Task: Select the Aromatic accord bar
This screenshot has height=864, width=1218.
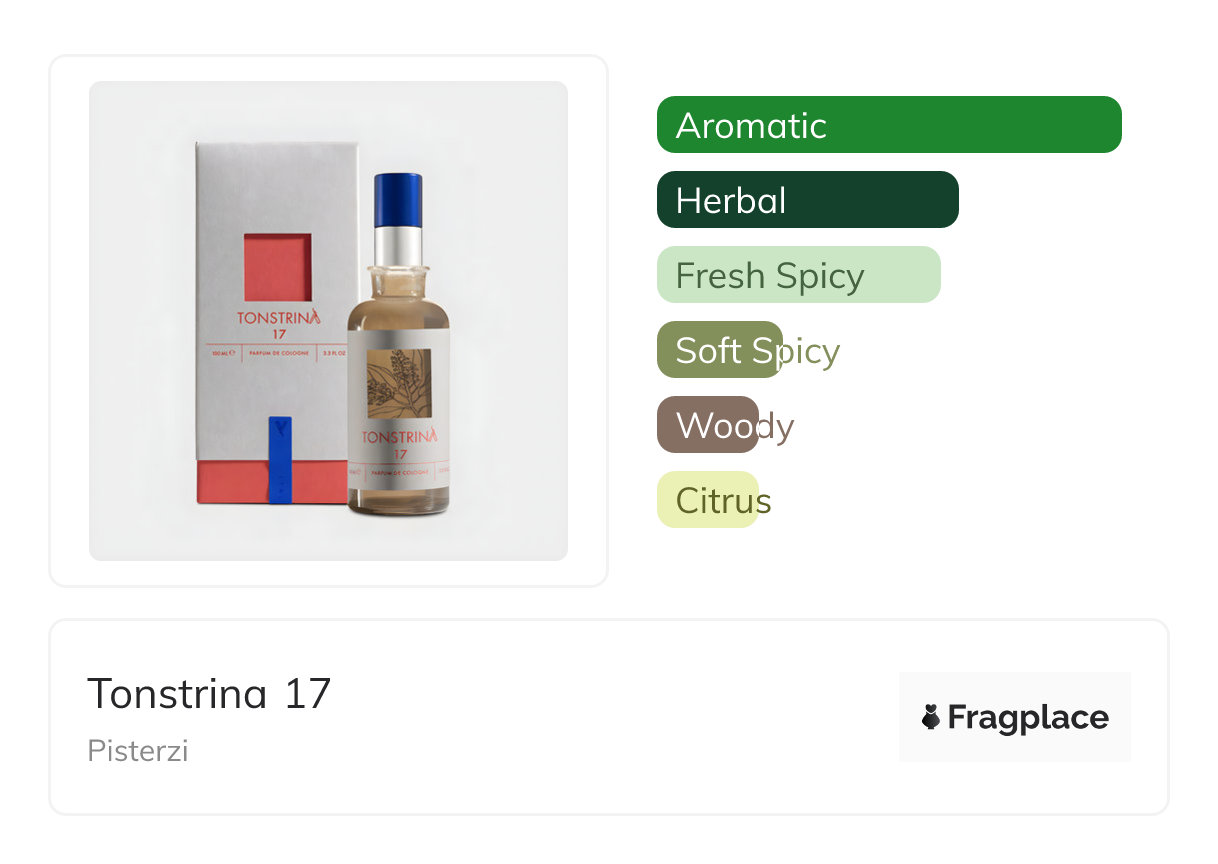Action: click(888, 125)
